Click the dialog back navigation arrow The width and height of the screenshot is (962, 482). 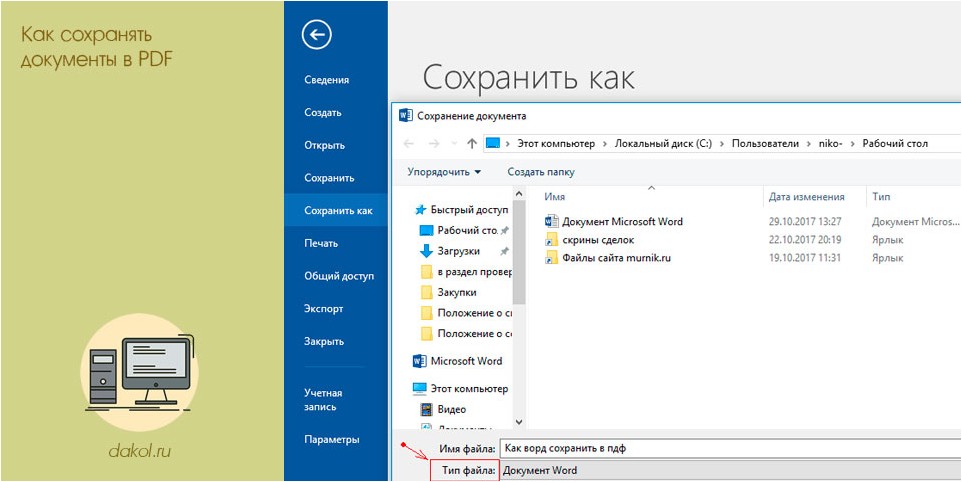click(x=409, y=143)
